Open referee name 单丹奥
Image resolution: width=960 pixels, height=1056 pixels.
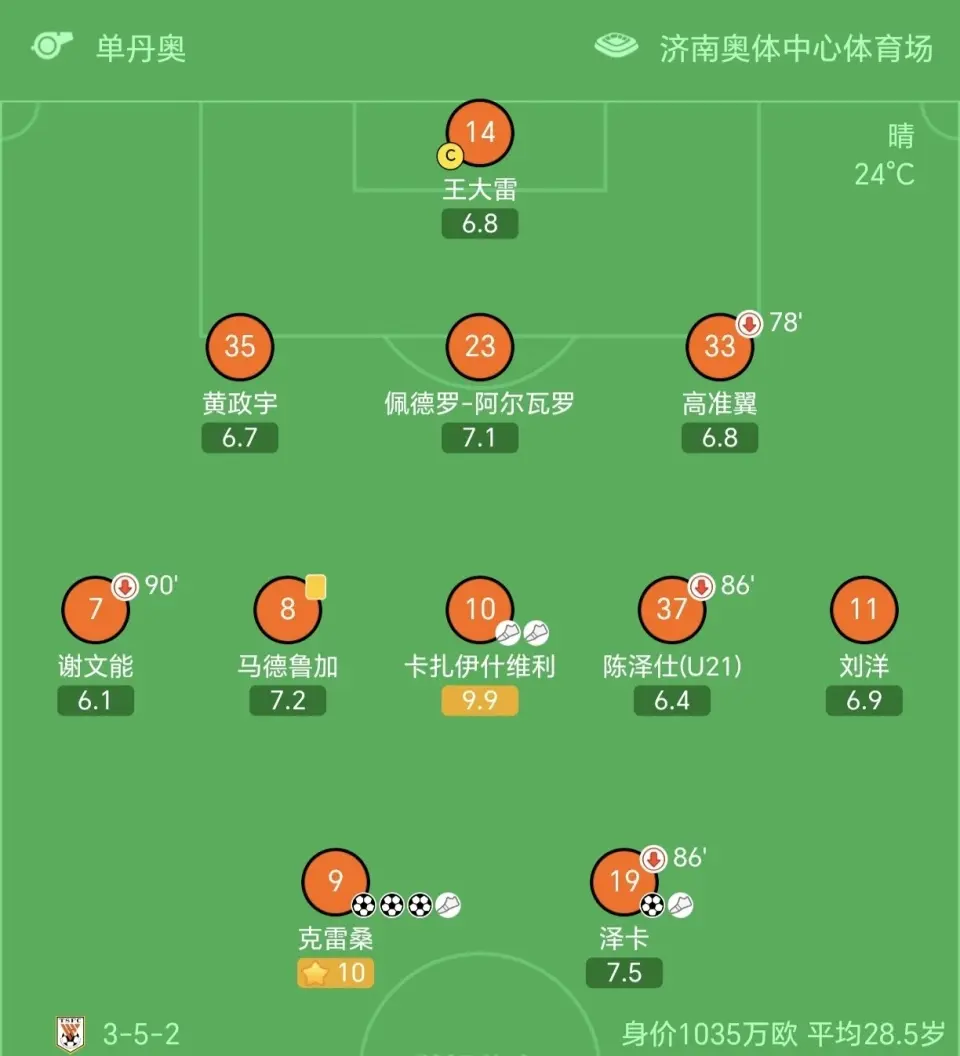(x=141, y=48)
